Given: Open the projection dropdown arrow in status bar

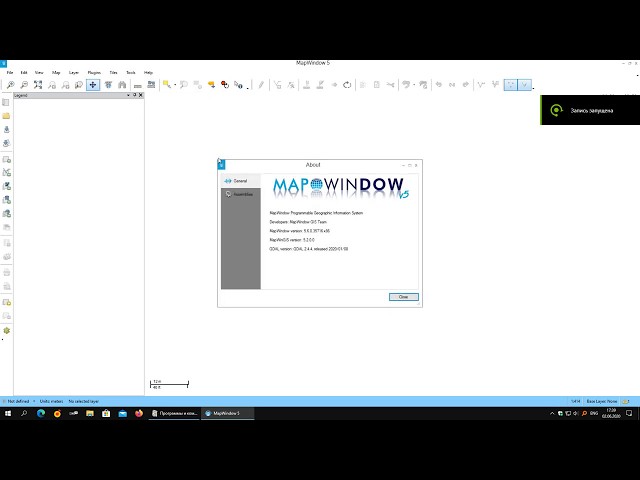Looking at the screenshot, I should point(34,401).
